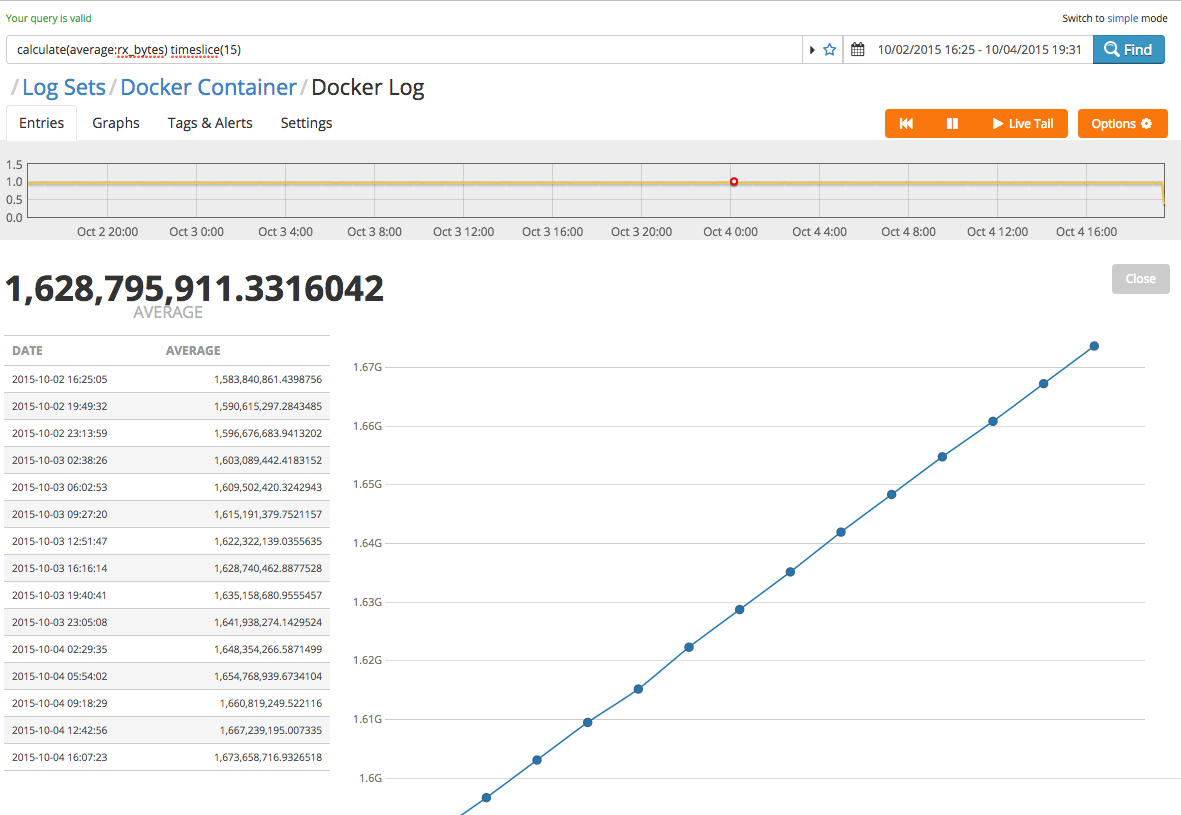Click the Find search button

point(1128,50)
